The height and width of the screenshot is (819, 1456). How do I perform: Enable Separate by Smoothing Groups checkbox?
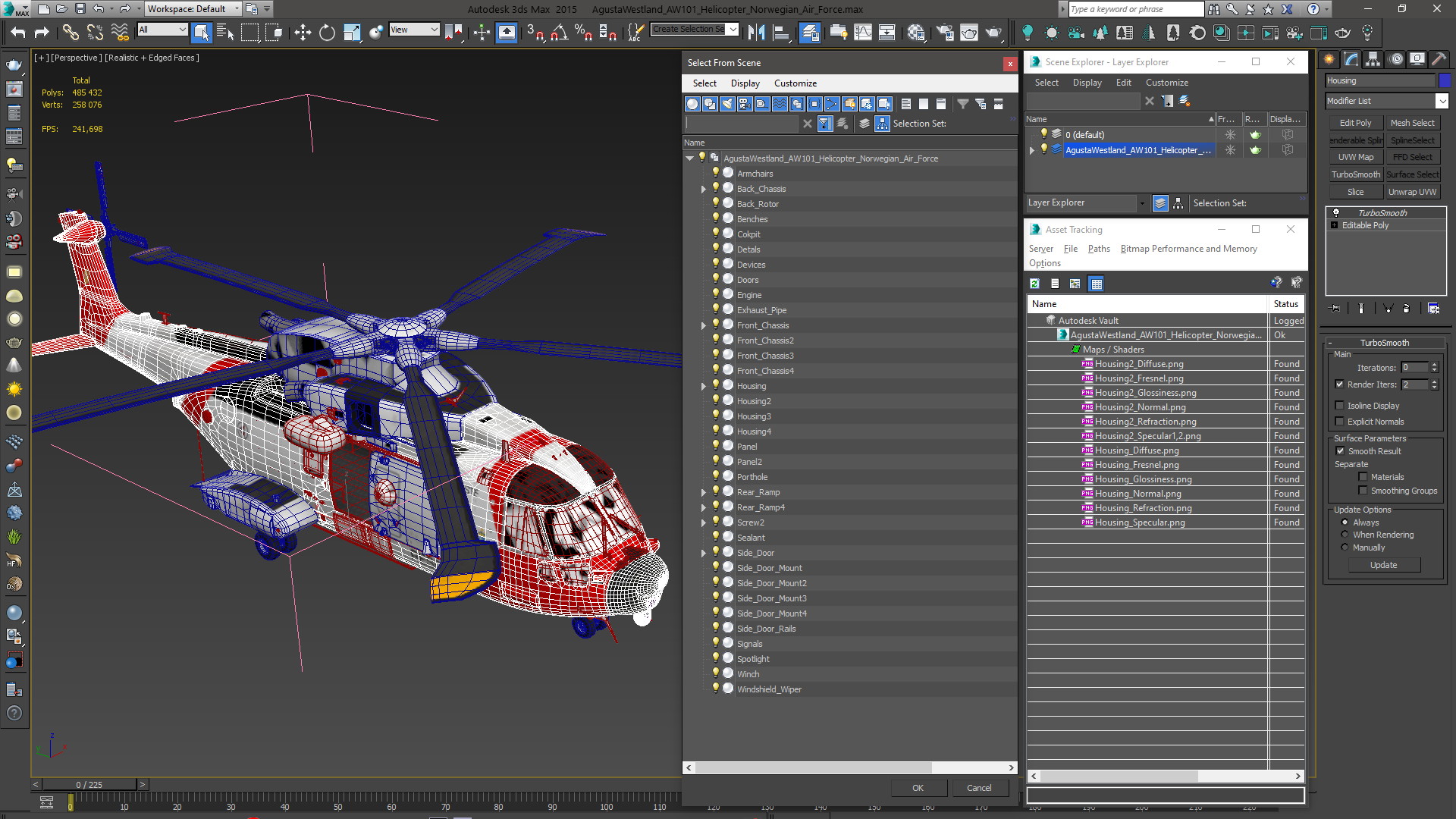coord(1363,491)
